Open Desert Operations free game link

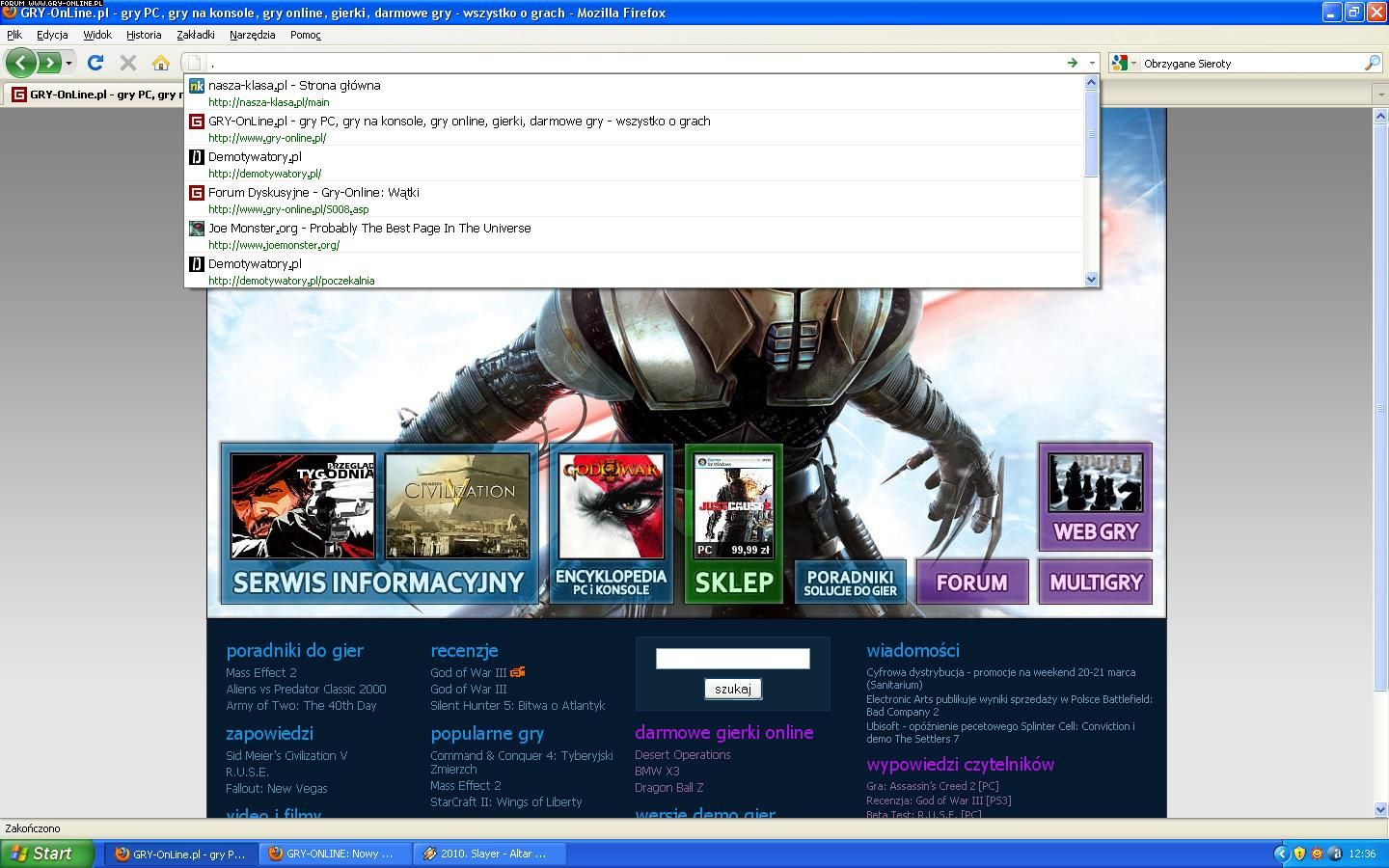click(x=683, y=755)
